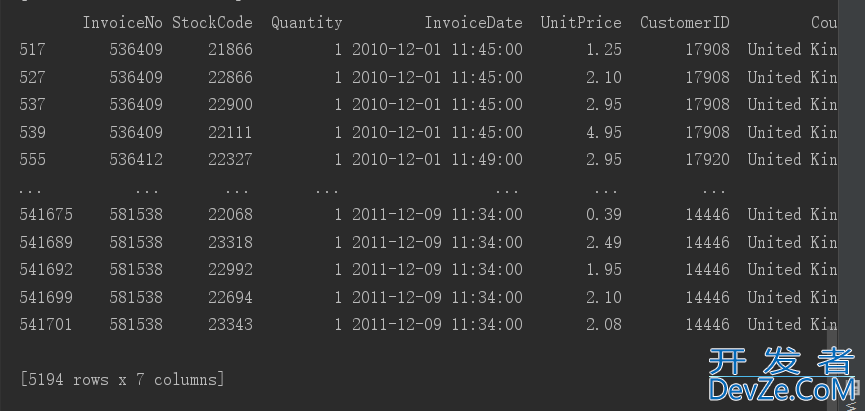Click invoice number 536412
The height and width of the screenshot is (411, 865).
tap(136, 159)
